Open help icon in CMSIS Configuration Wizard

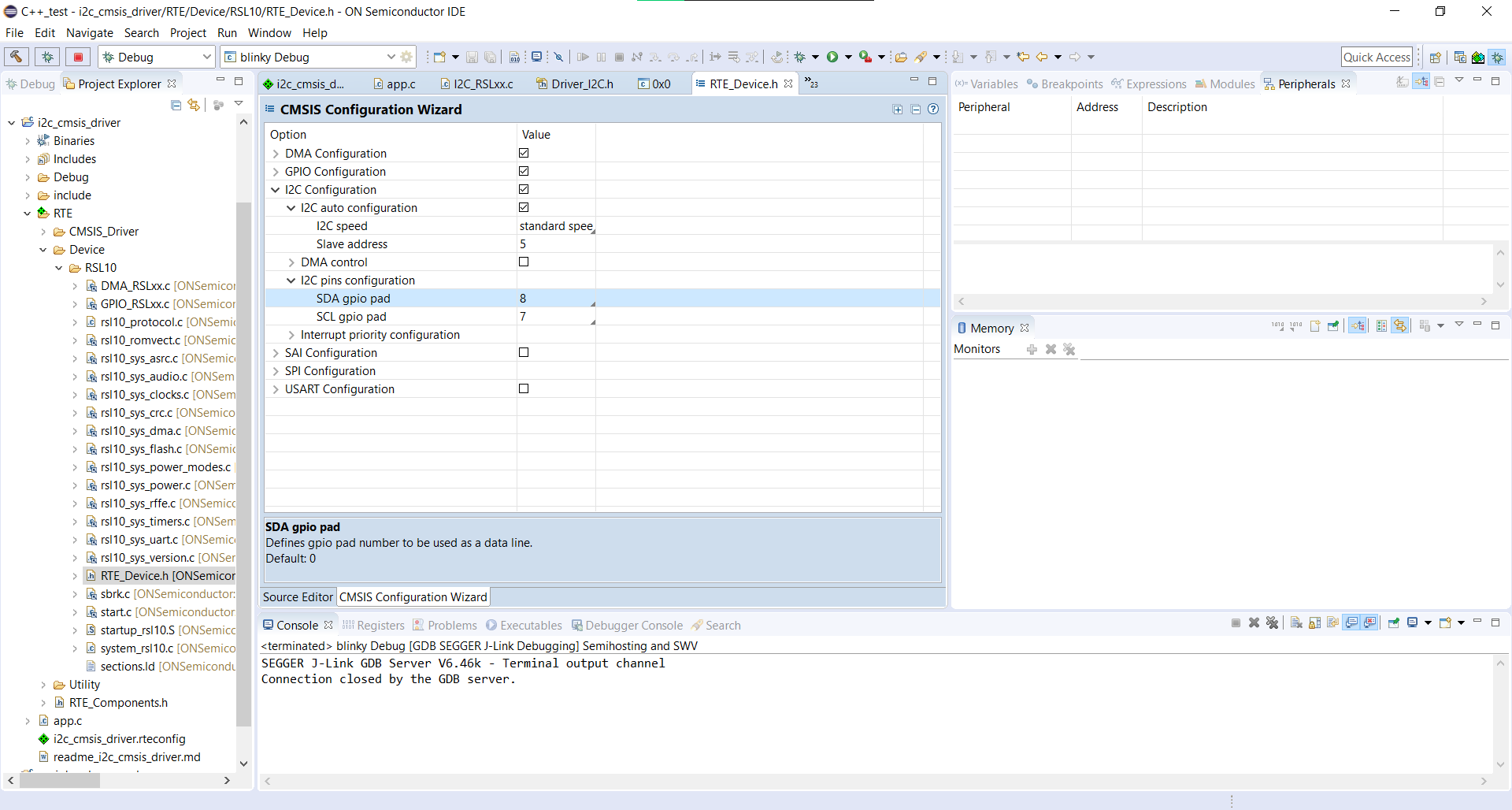point(933,110)
